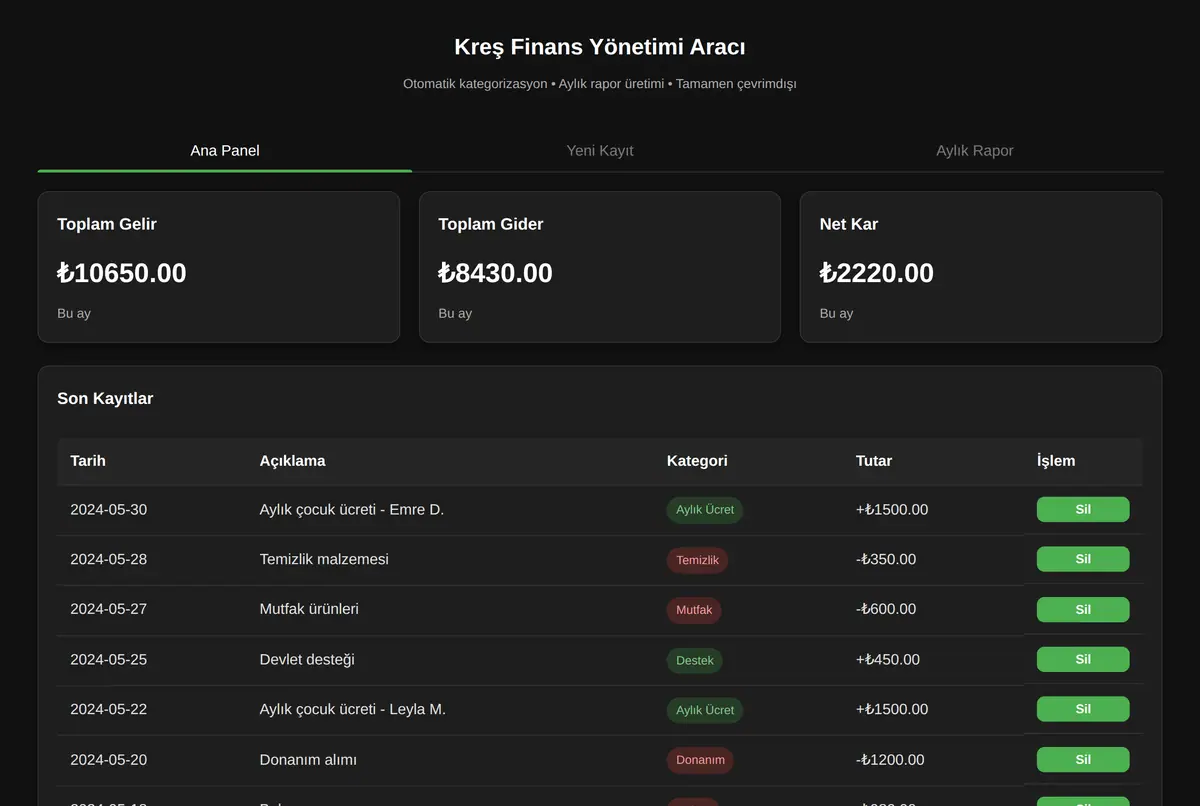This screenshot has width=1200, height=806.
Task: Click description Mutfak ürünleri
Action: coord(309,608)
